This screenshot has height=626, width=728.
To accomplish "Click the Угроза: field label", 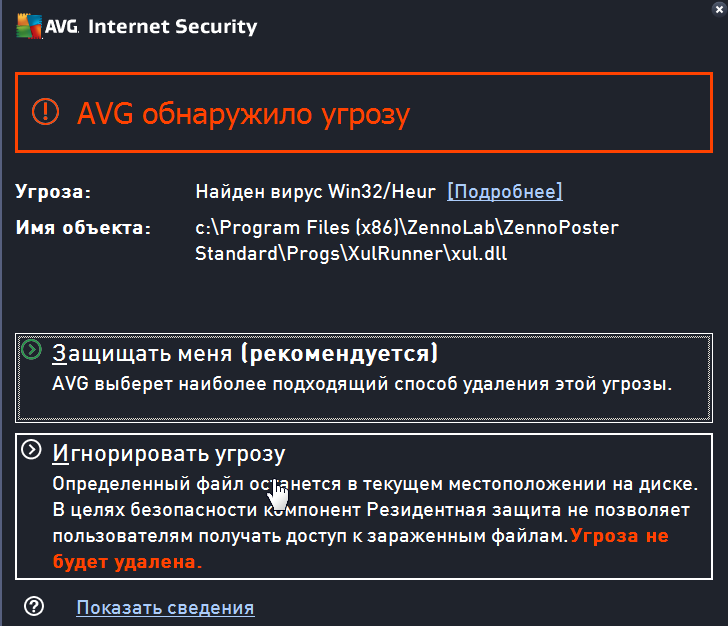I will [x=53, y=192].
